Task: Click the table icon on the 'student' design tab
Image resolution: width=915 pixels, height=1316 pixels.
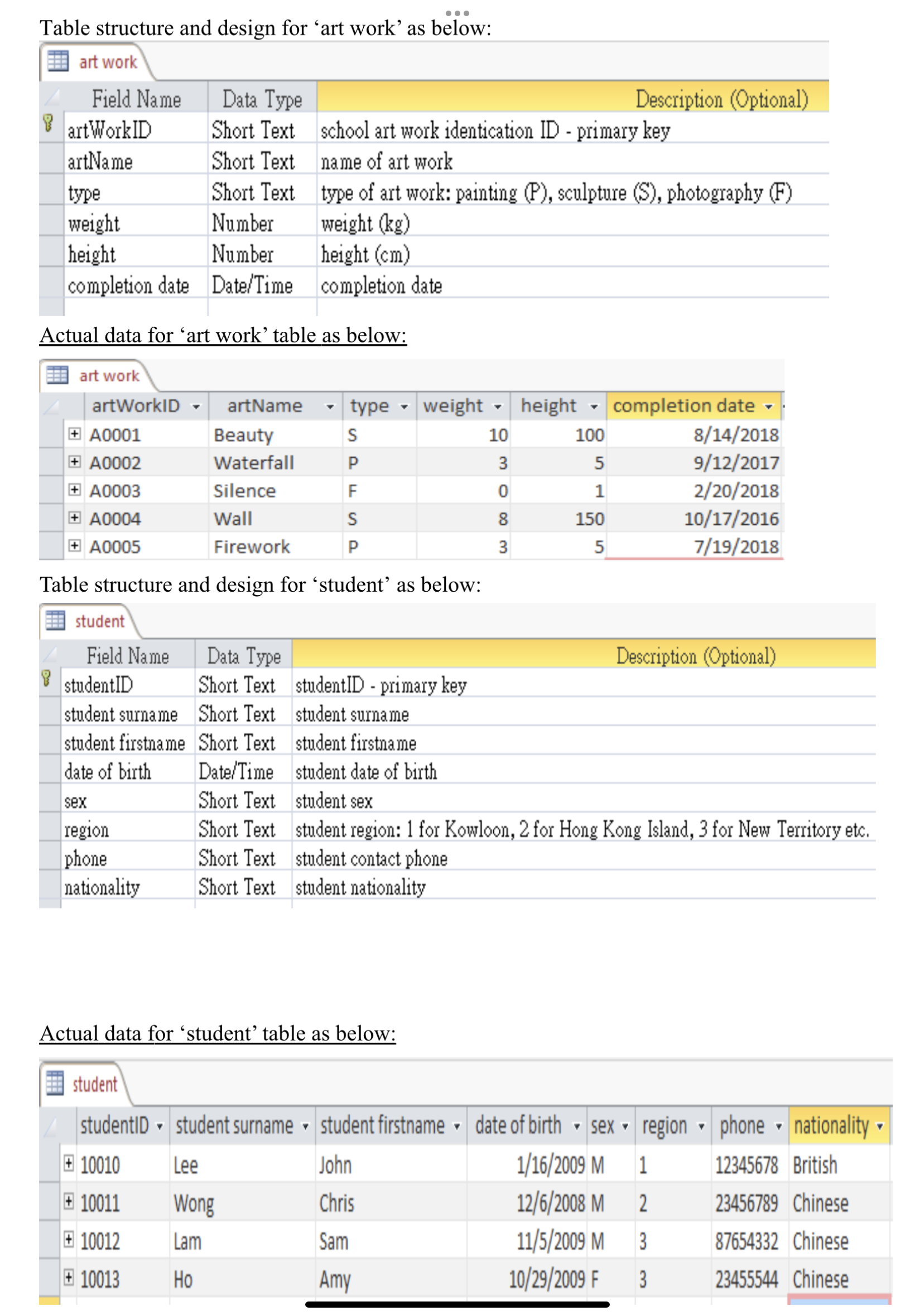Action: 57,622
